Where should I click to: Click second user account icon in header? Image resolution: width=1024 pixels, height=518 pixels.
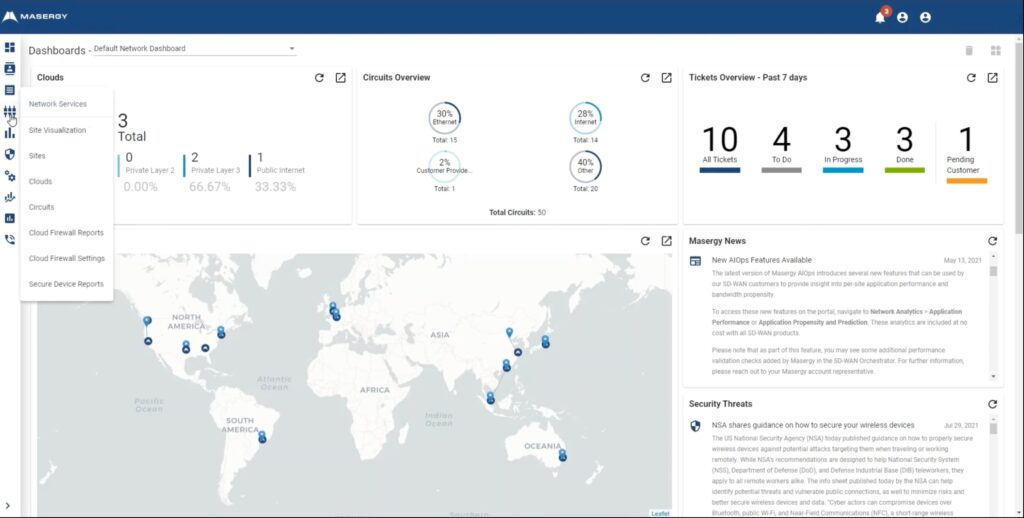click(925, 18)
